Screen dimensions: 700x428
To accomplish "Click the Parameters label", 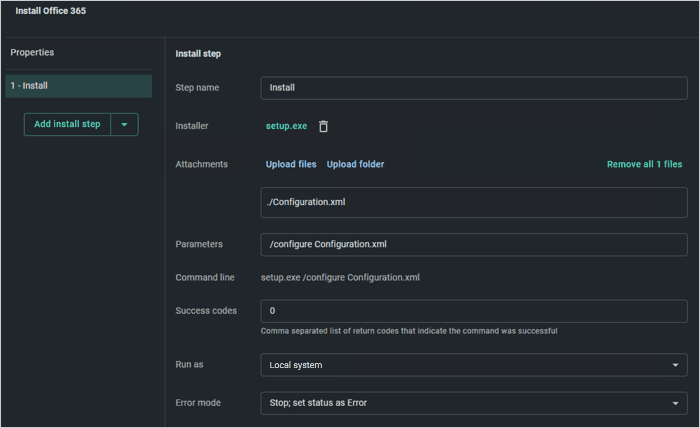I will [199, 244].
